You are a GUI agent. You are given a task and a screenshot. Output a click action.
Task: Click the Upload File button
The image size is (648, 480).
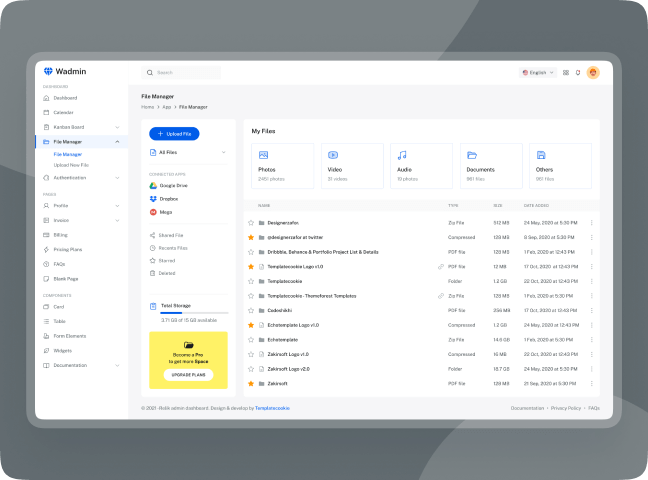coord(174,134)
